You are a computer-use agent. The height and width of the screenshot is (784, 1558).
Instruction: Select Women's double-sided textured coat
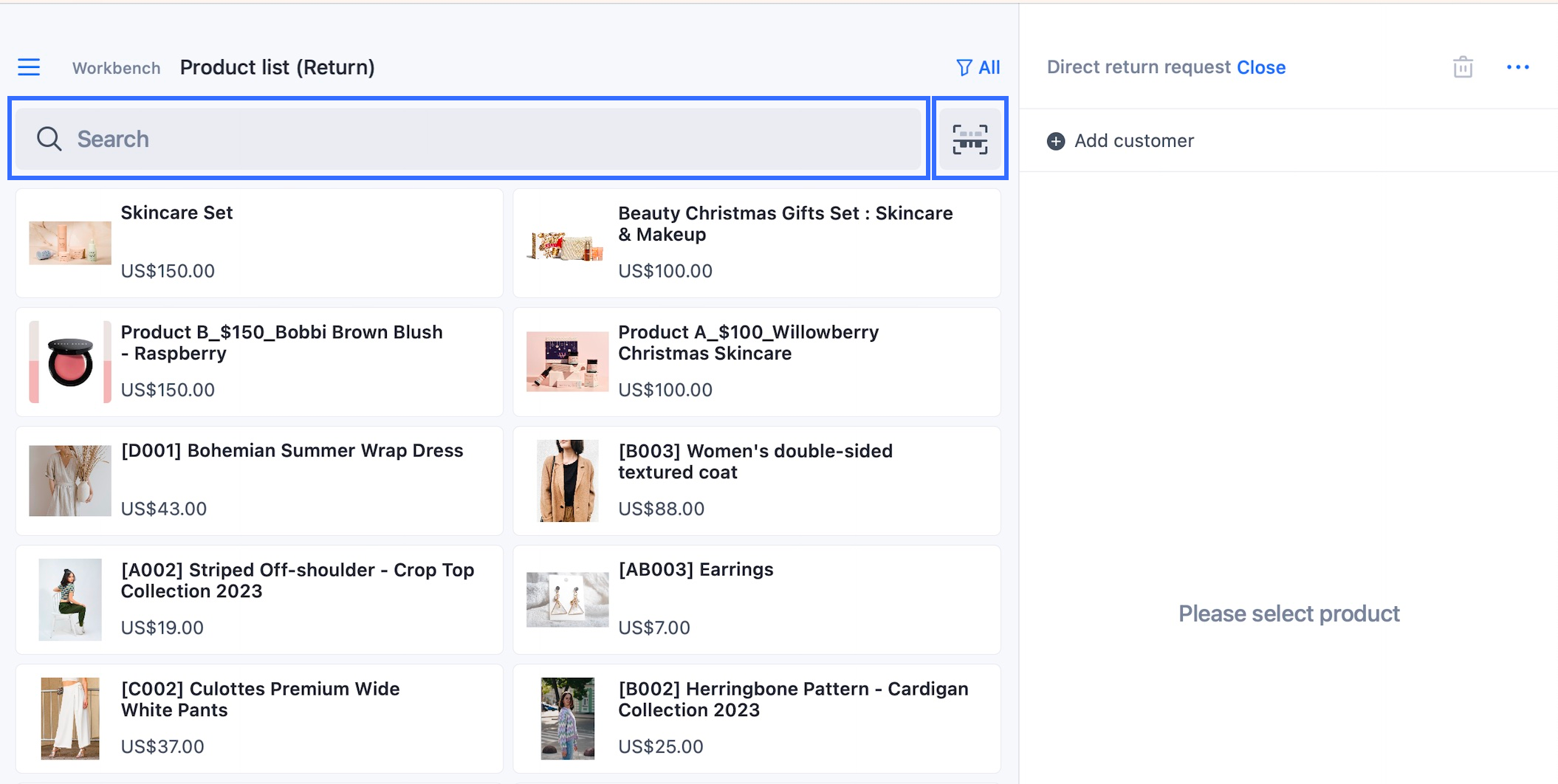pos(756,481)
